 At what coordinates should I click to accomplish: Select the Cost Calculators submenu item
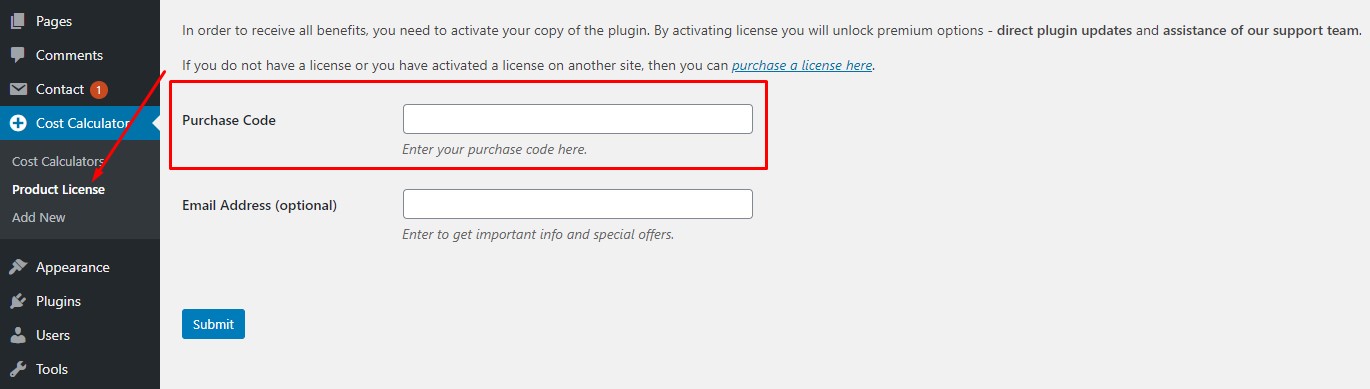58,161
